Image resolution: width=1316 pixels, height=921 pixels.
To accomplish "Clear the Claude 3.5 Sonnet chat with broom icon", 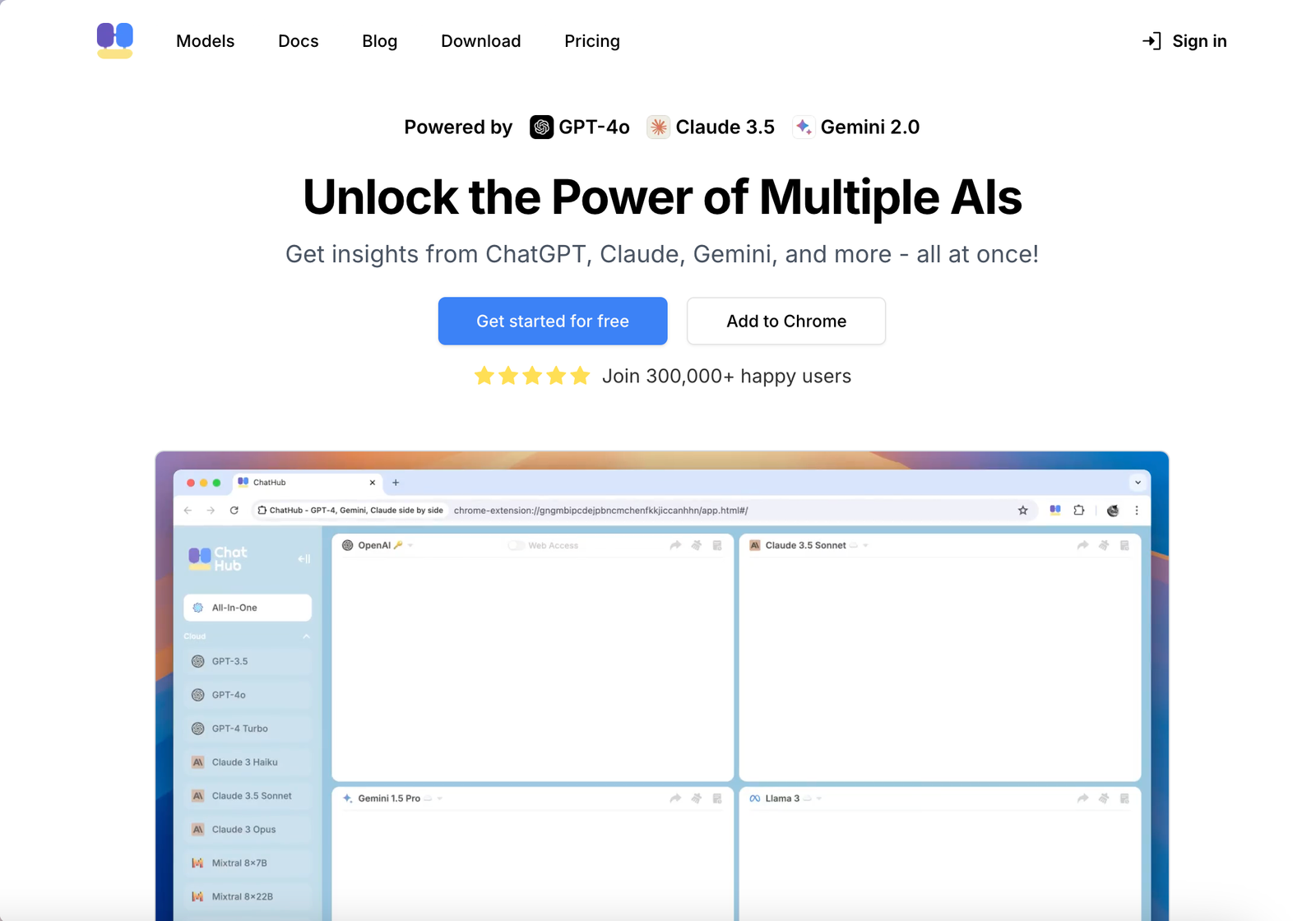I will click(1104, 544).
